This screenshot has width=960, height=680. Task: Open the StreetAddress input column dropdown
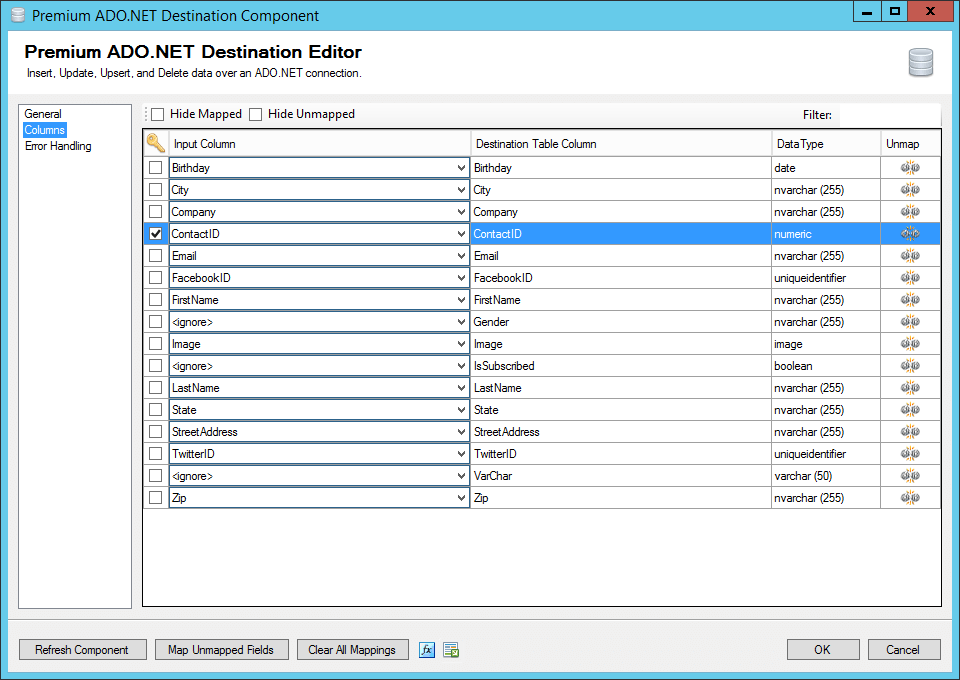pos(461,432)
